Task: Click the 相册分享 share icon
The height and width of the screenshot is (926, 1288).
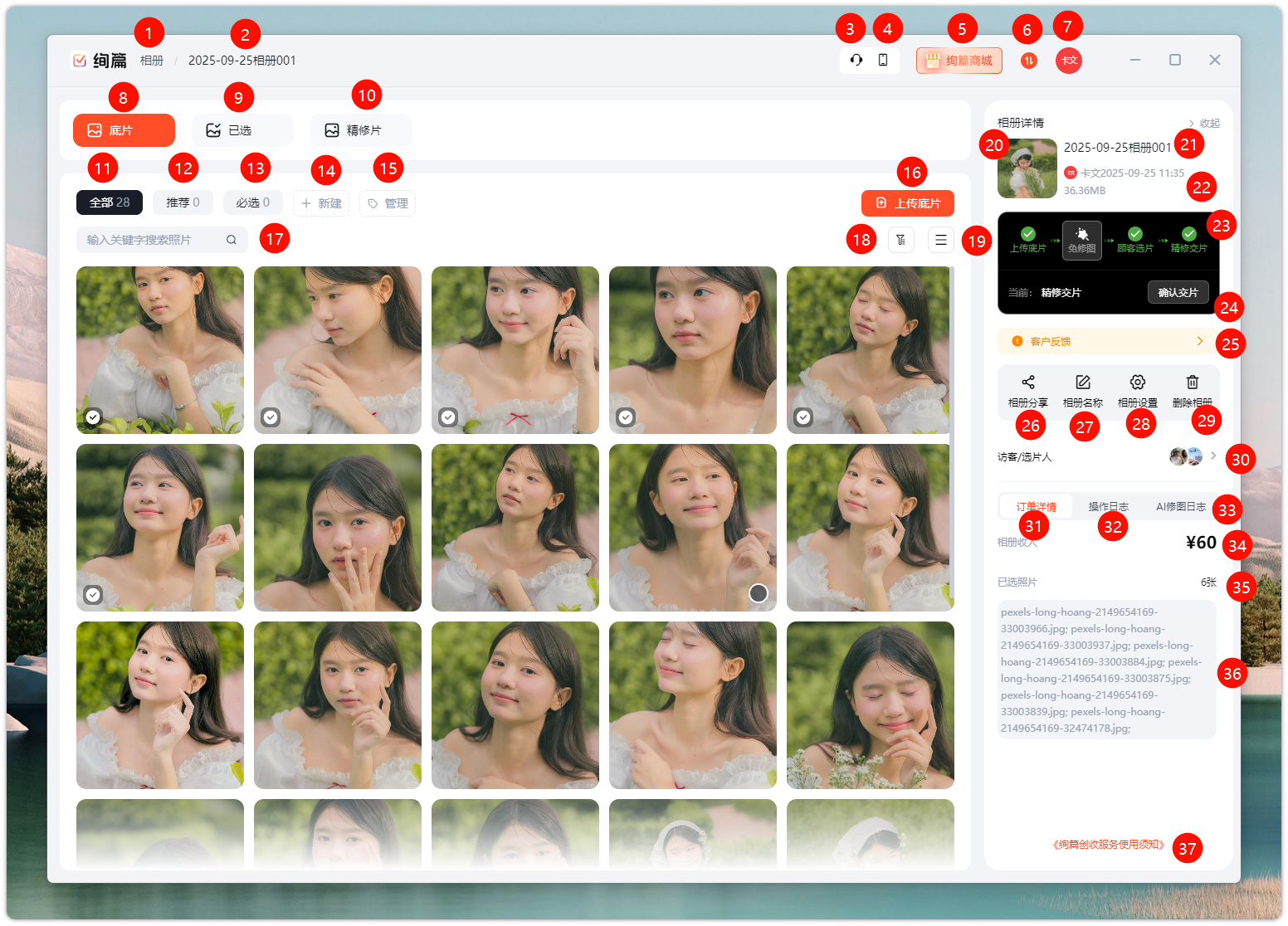Action: 1027,383
